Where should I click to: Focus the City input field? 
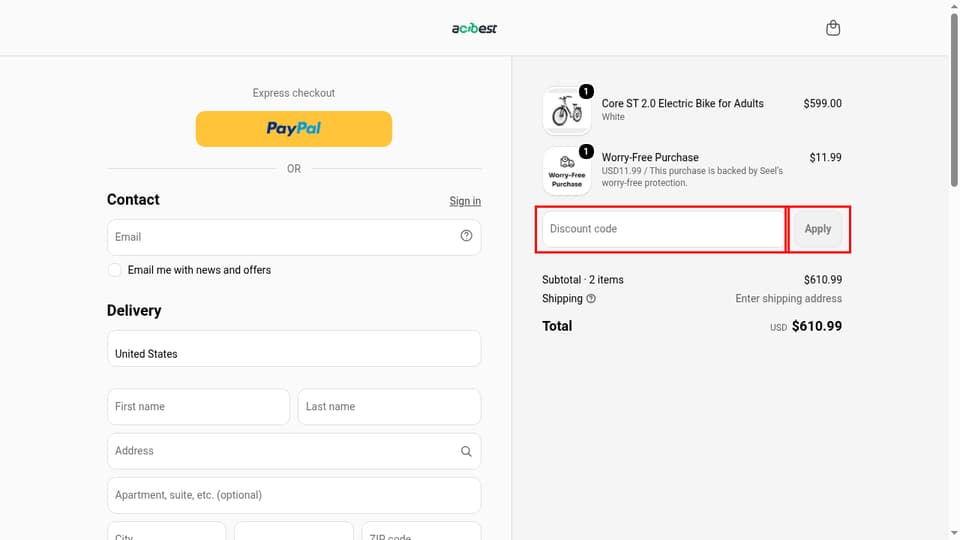tap(167, 531)
